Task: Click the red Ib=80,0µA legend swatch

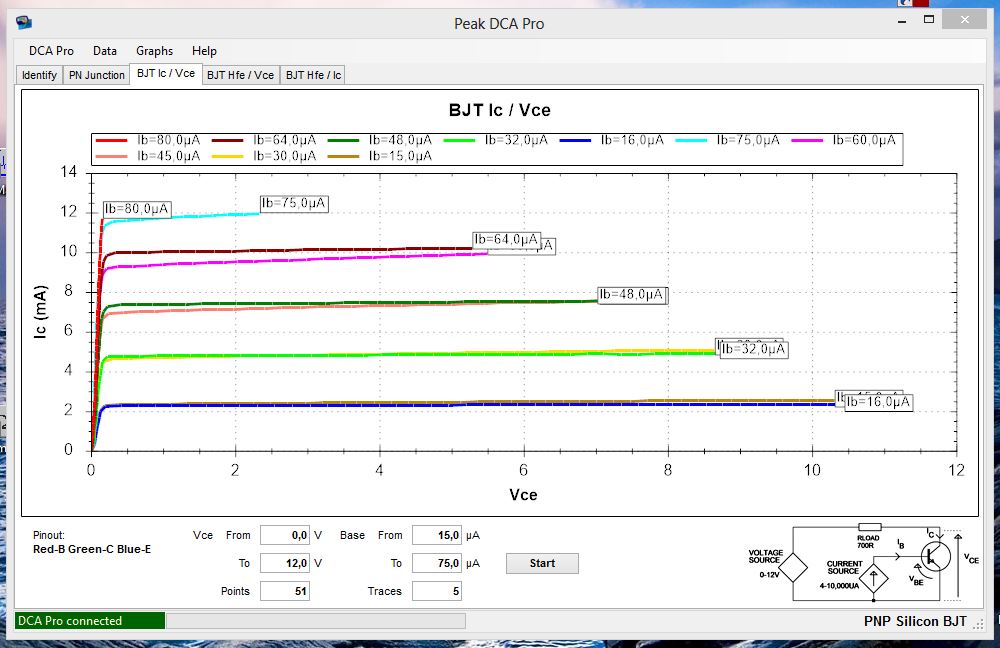Action: 112,140
